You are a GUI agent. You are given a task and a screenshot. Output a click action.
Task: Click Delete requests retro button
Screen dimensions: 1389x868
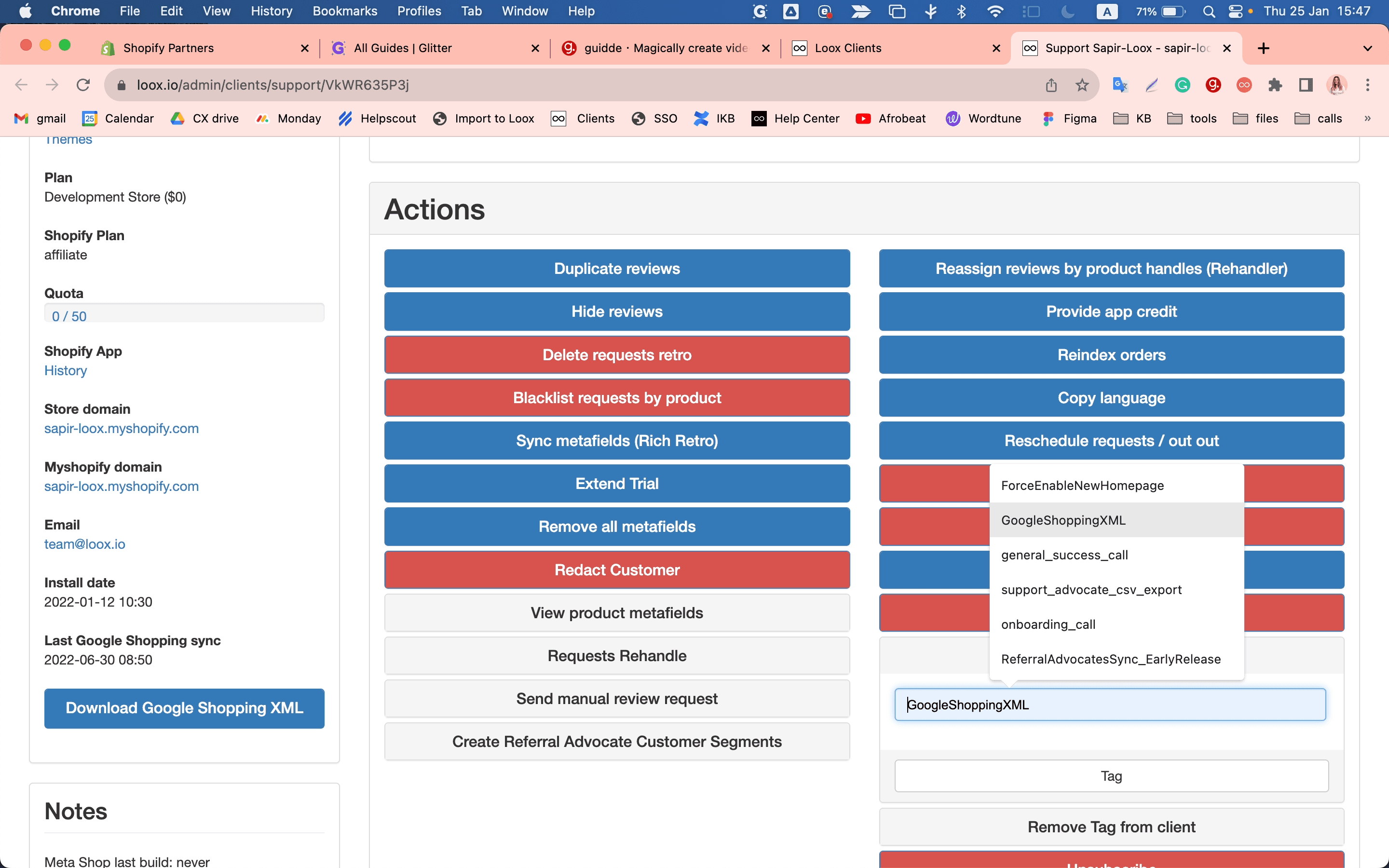[617, 354]
